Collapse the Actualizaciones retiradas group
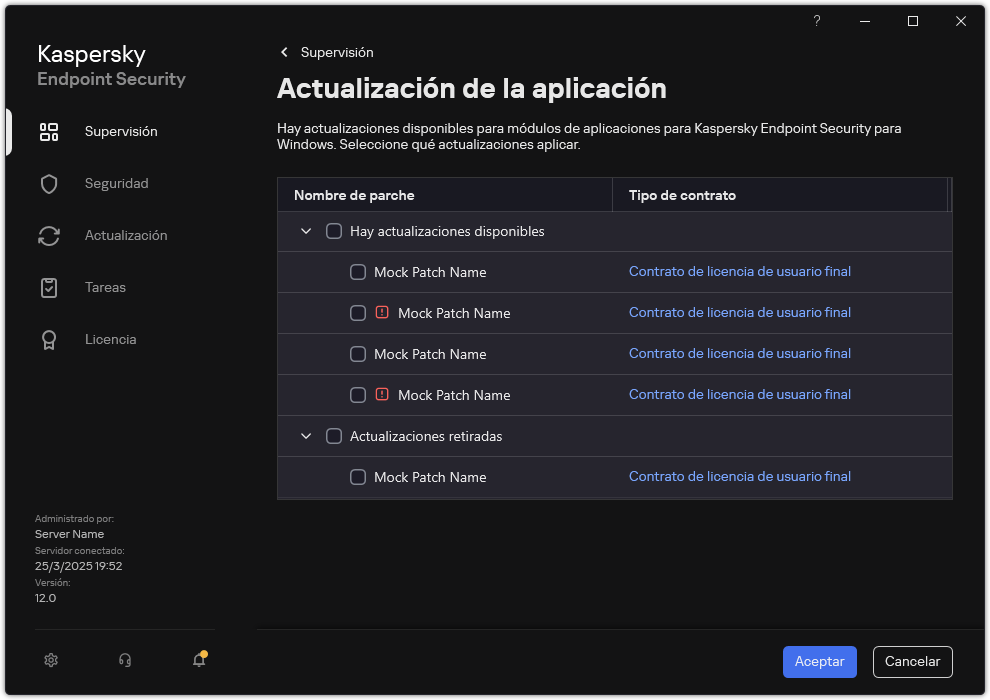 click(306, 436)
